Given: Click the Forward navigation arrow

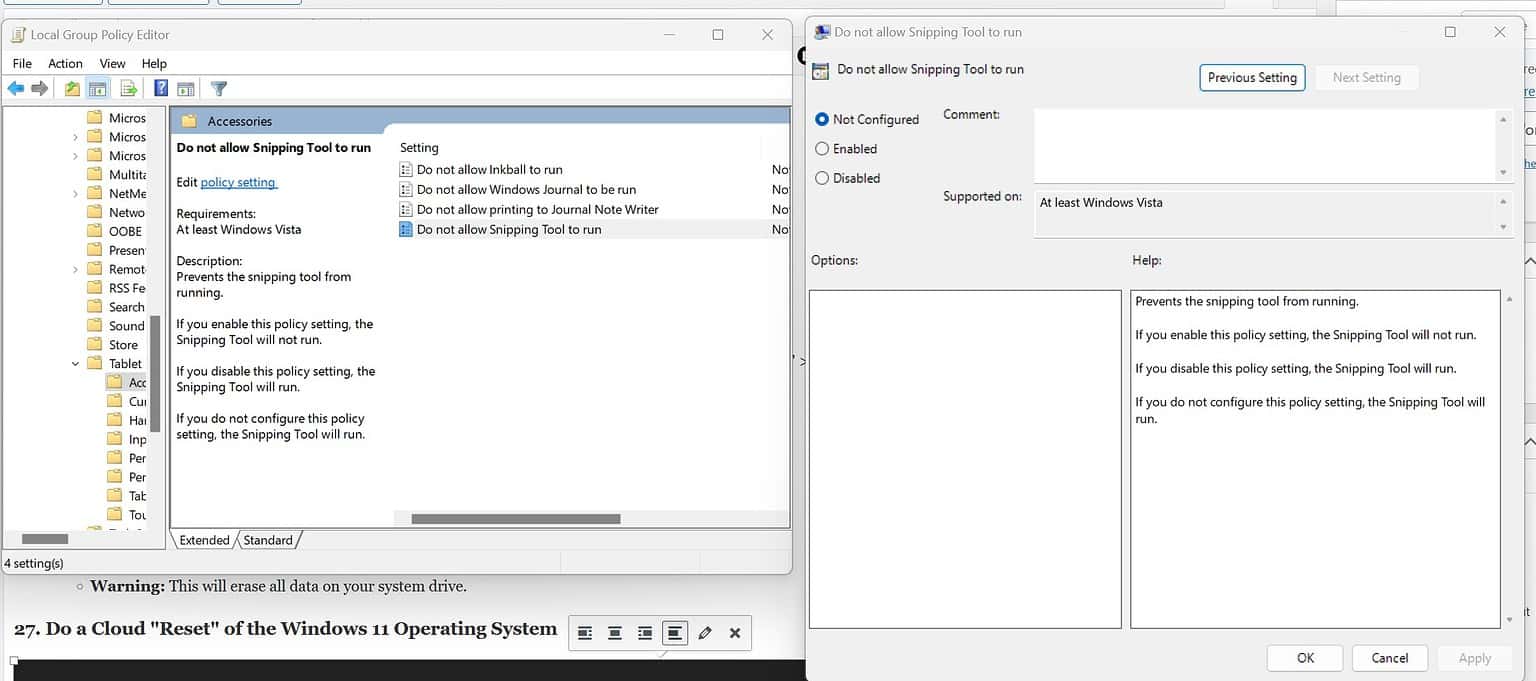Looking at the screenshot, I should [40, 88].
